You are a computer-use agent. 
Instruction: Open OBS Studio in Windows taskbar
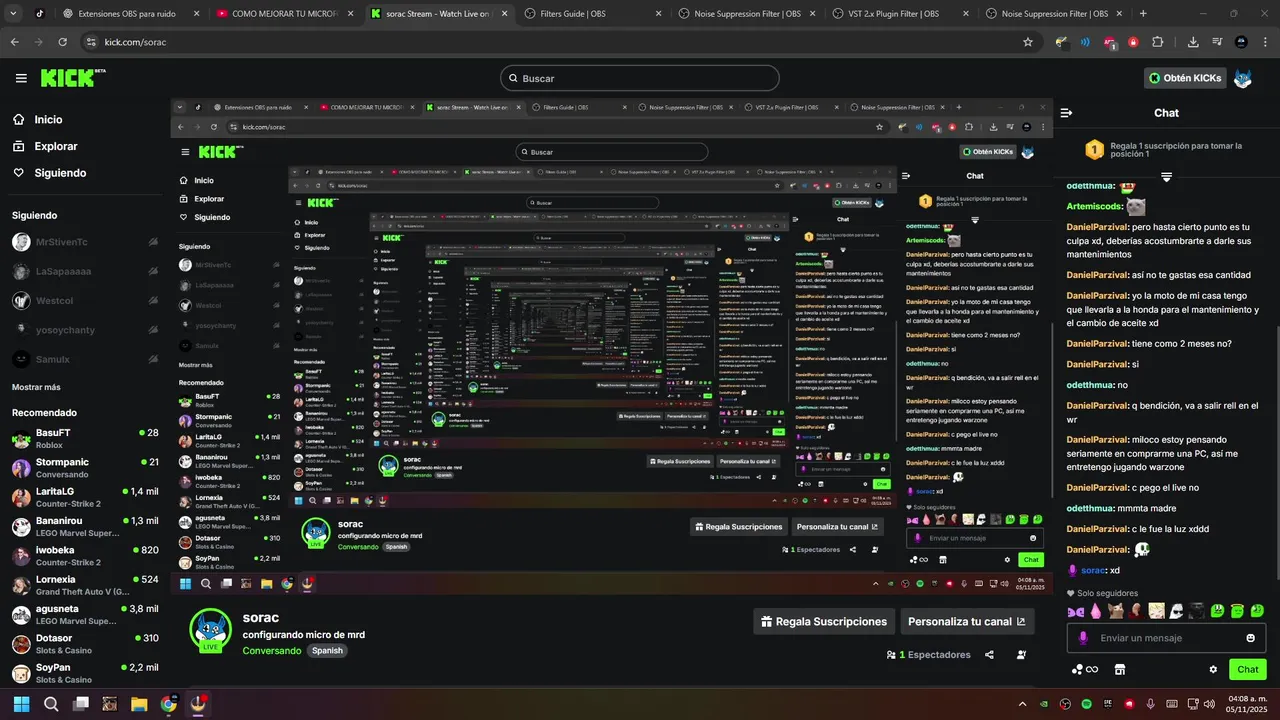(x=198, y=704)
